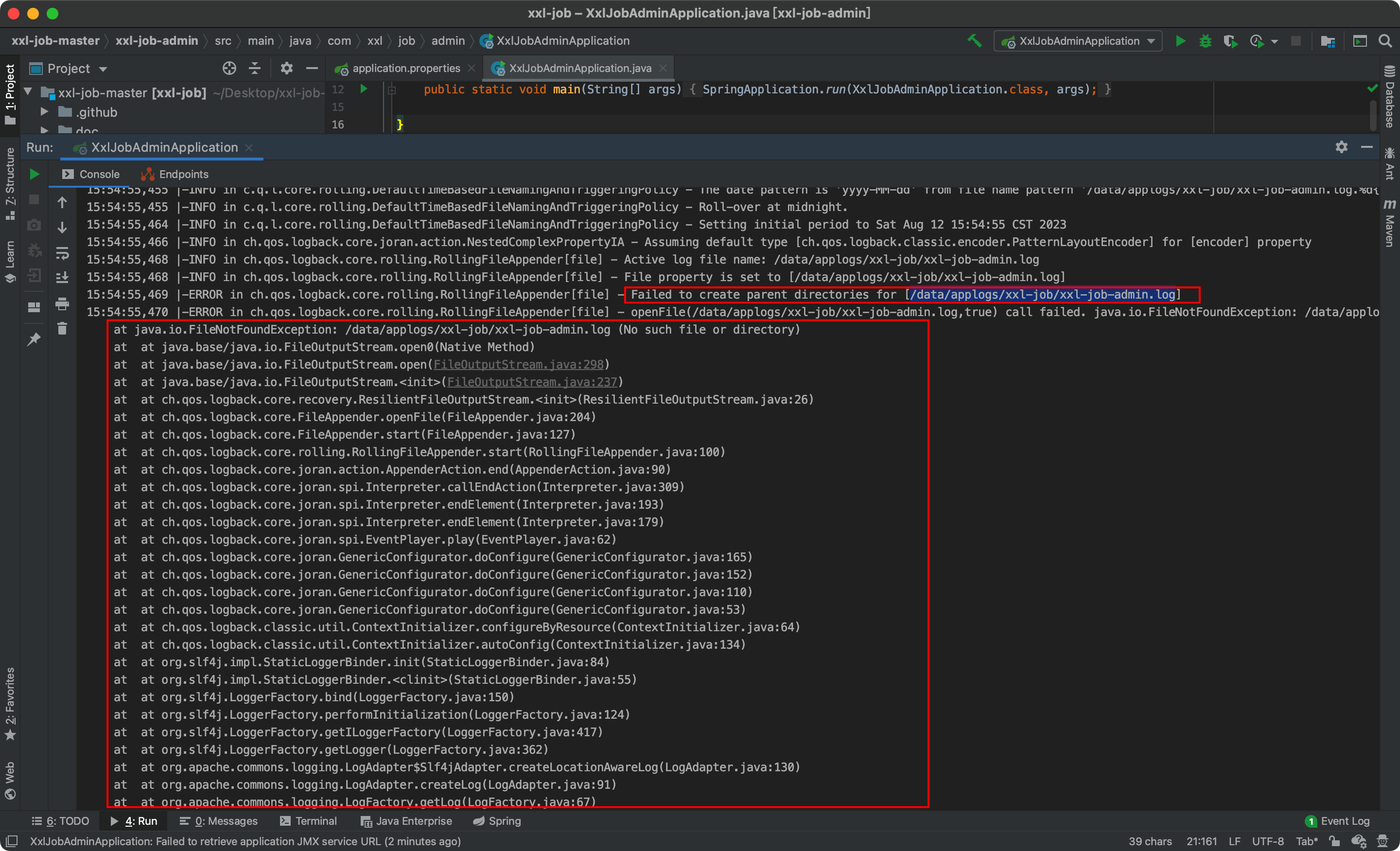1400x851 pixels.
Task: Open the Java Enterprise tool window
Action: [406, 821]
